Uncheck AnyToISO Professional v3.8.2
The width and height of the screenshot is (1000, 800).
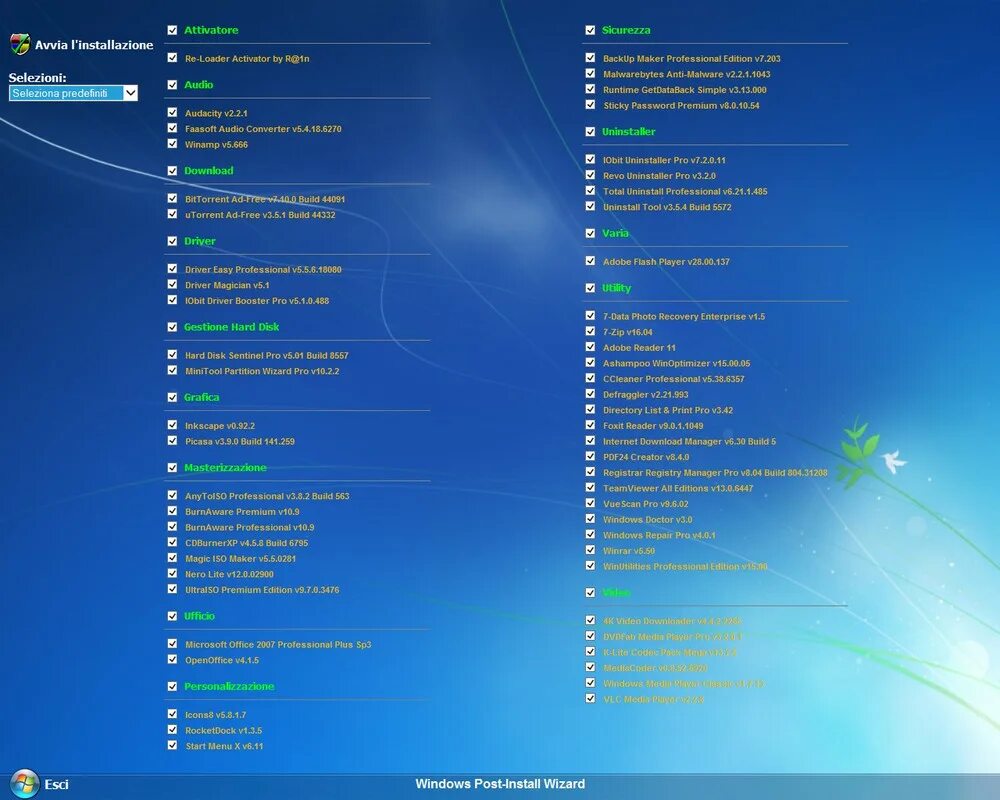pos(172,495)
